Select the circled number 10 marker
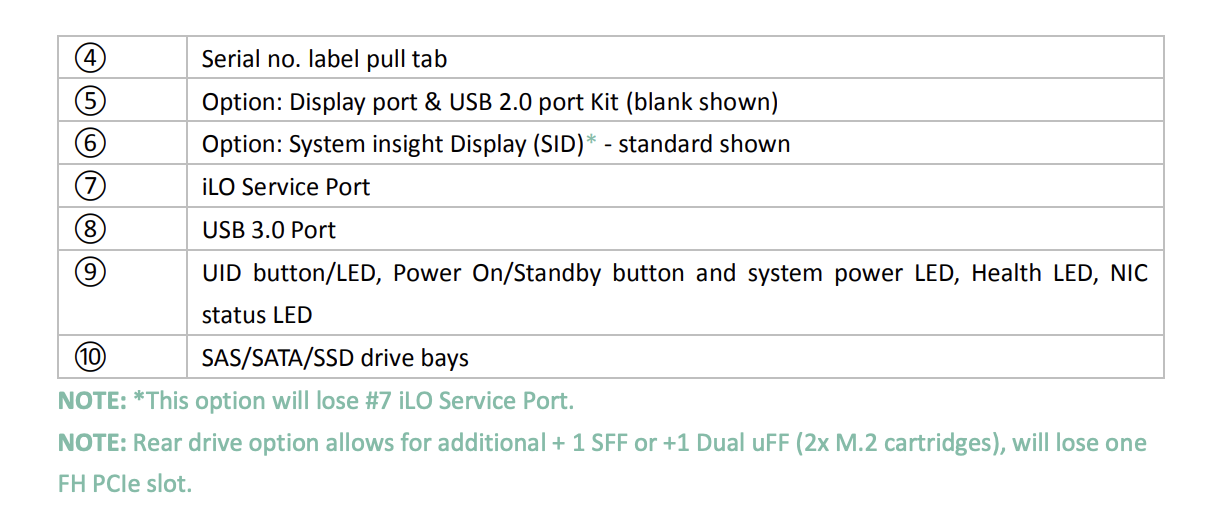Viewport: 1220px width, 512px height. 90,357
